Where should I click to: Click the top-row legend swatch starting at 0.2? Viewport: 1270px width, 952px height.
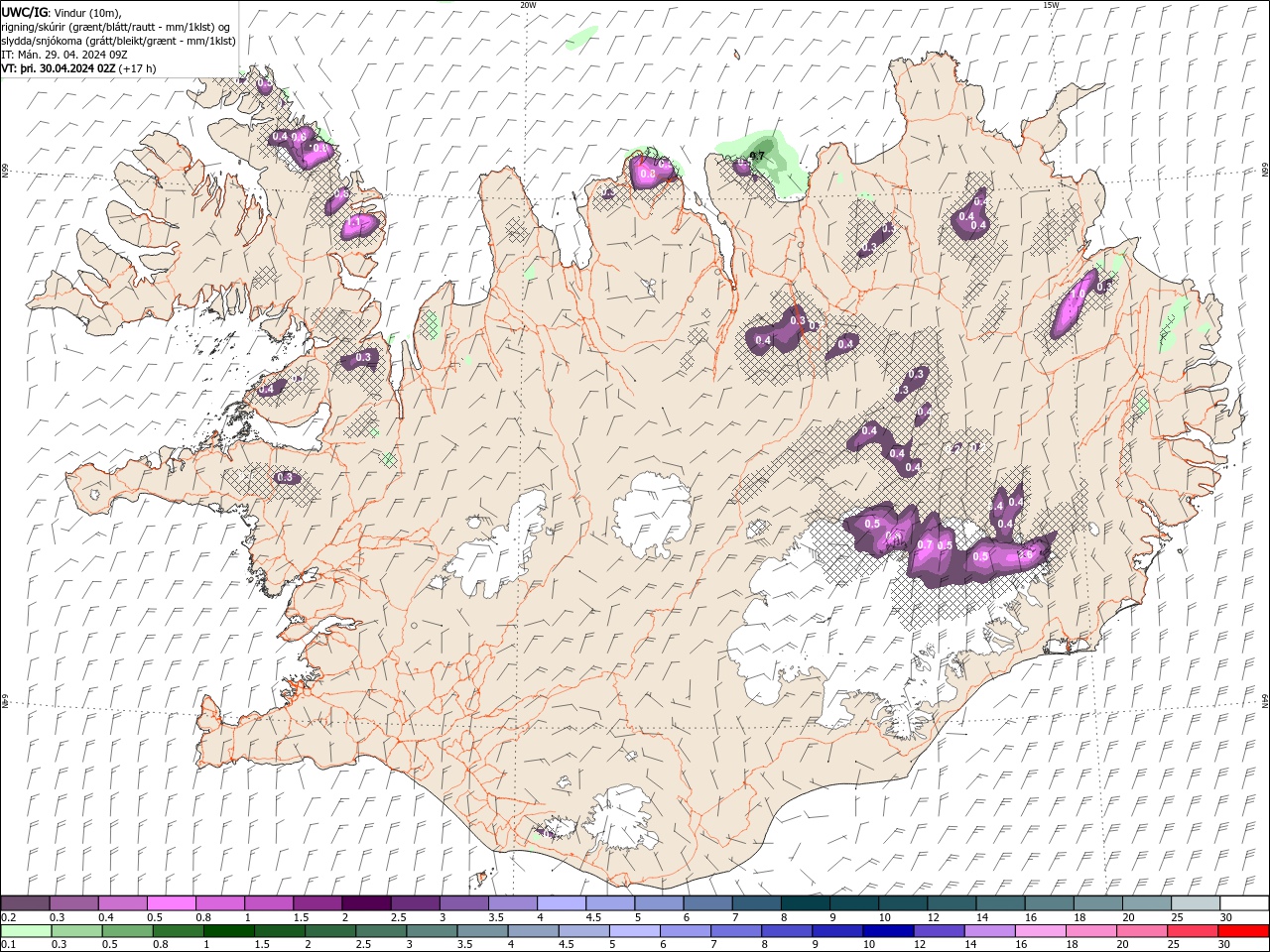coord(25,903)
